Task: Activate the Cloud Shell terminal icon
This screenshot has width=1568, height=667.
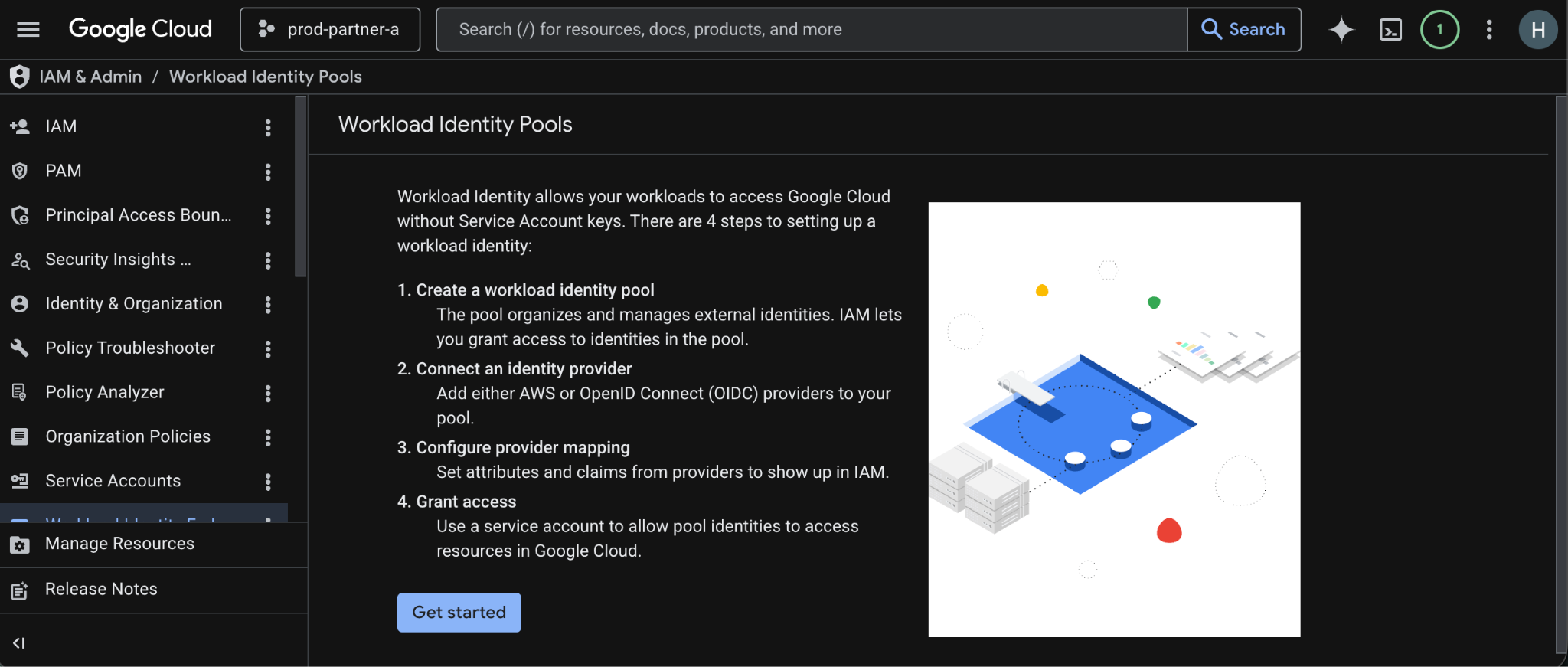Action: [1390, 30]
